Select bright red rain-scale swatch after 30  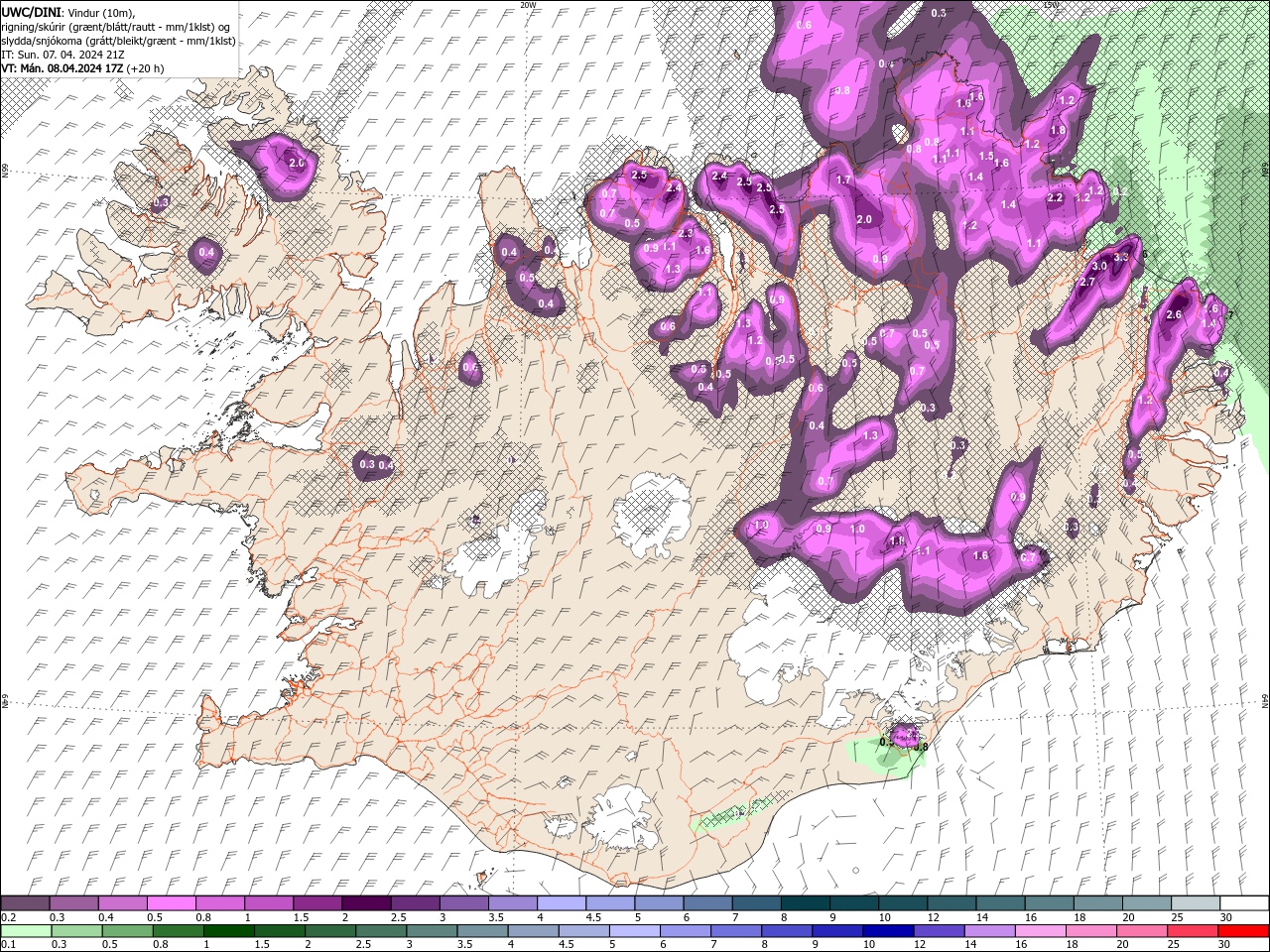[x=1244, y=931]
